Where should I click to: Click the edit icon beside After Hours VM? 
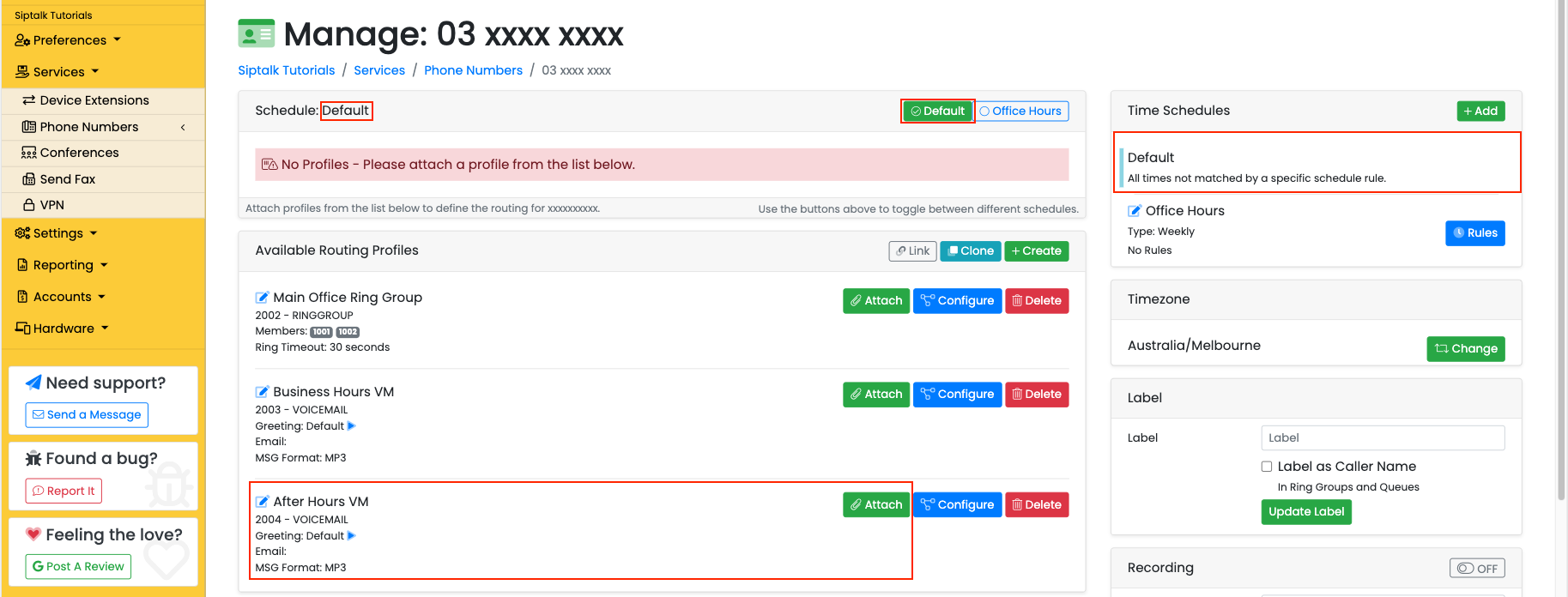pyautogui.click(x=262, y=502)
